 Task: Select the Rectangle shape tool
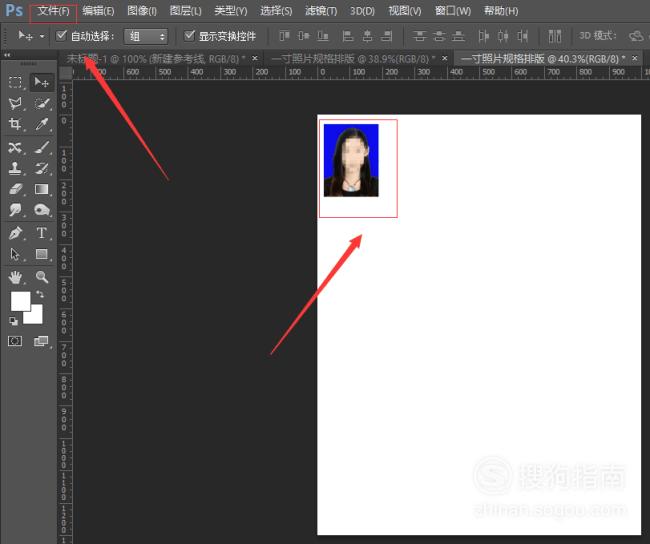(x=41, y=254)
